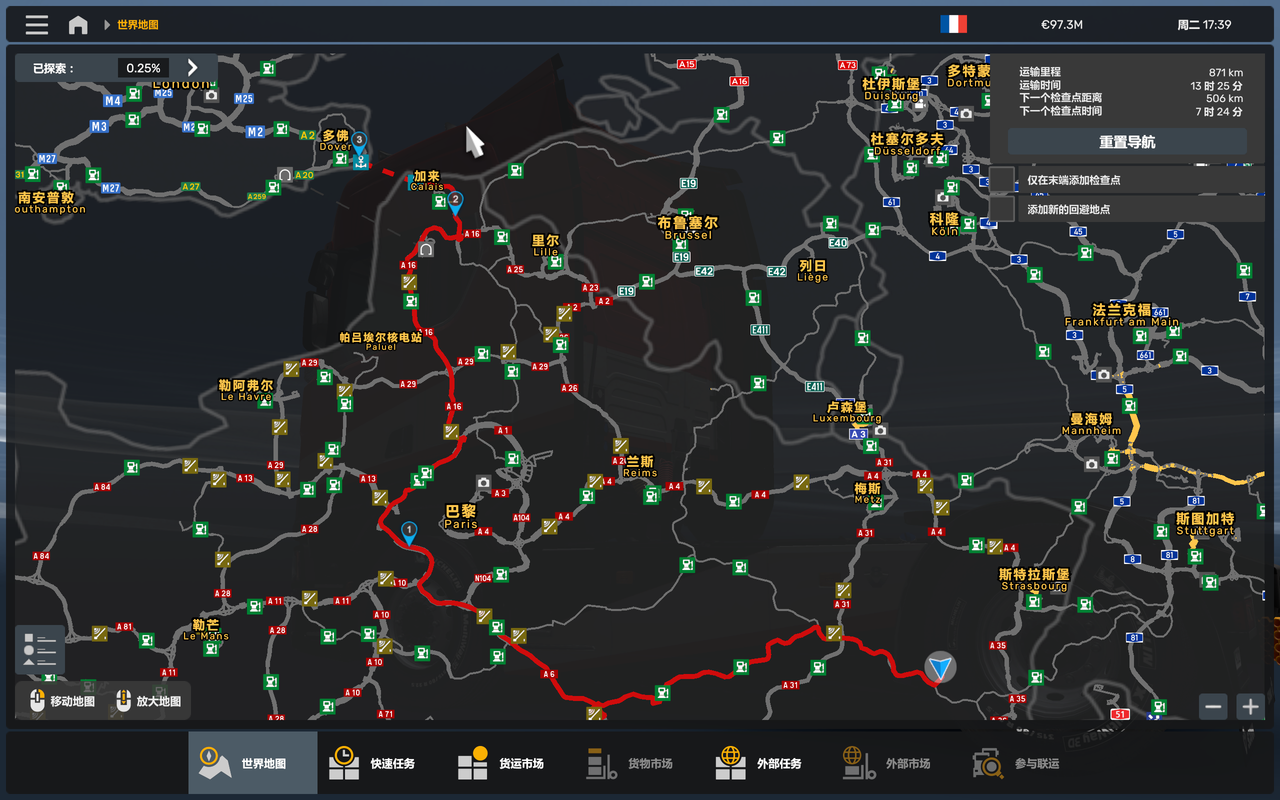Open the 快速任务 tab
Viewport: 1280px width, 800px height.
tap(382, 763)
